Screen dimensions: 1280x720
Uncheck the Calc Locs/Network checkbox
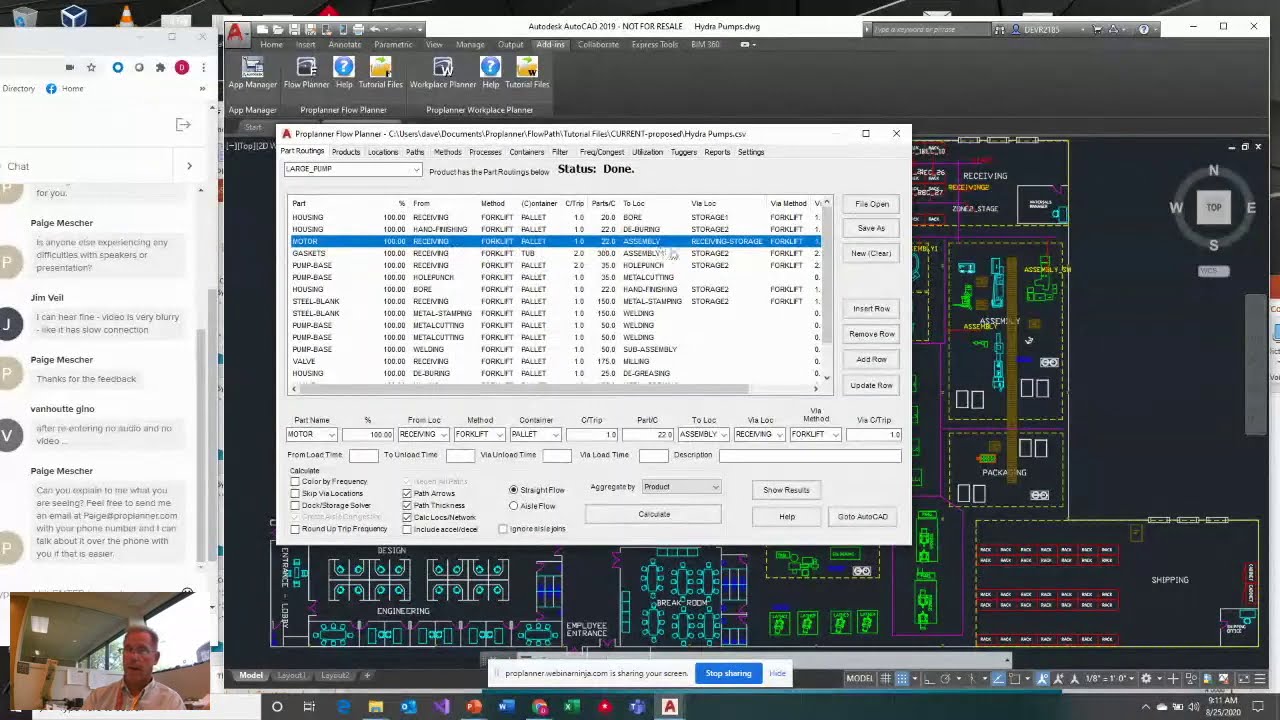[407, 517]
